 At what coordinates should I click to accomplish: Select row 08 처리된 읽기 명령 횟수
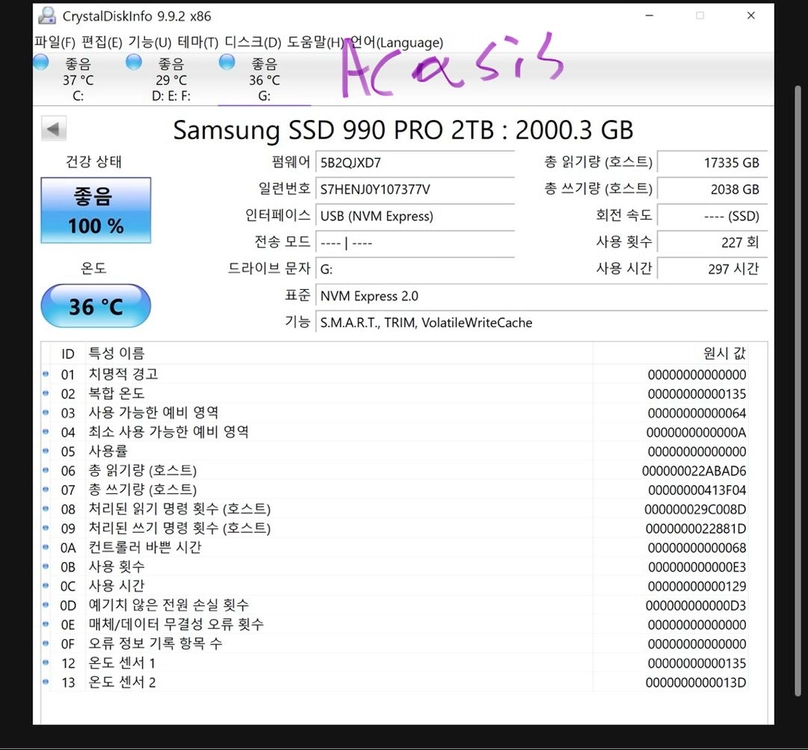pos(395,509)
